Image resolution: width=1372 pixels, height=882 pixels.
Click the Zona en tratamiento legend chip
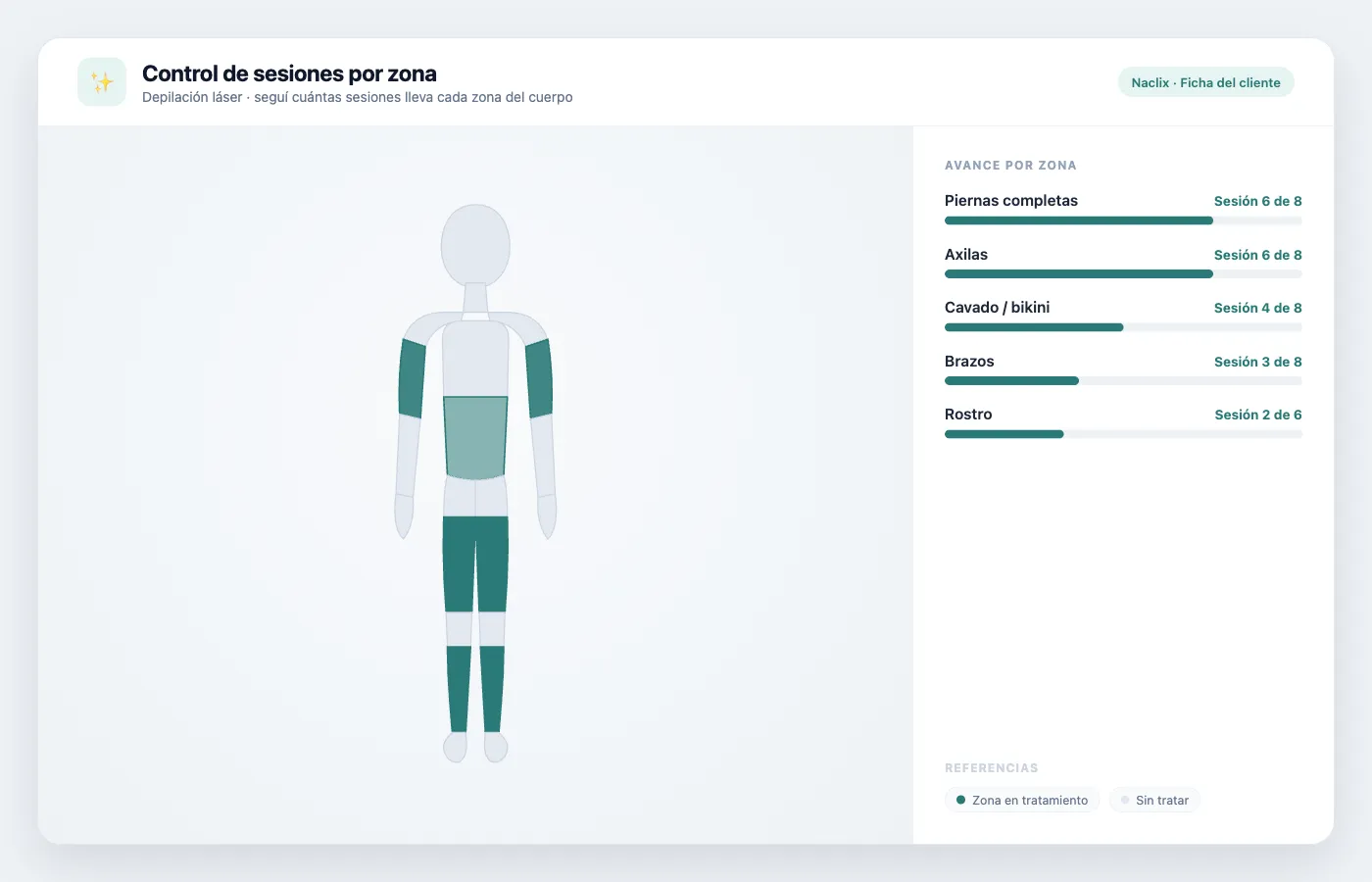(x=1022, y=800)
